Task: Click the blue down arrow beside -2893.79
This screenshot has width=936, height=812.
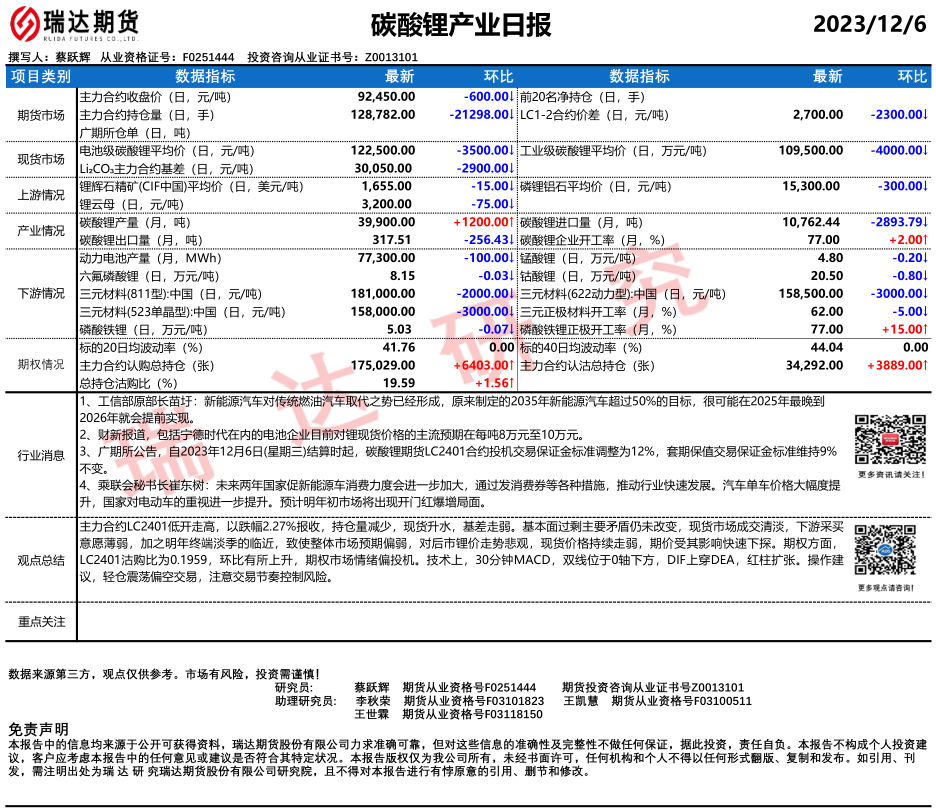Action: pyautogui.click(x=924, y=221)
